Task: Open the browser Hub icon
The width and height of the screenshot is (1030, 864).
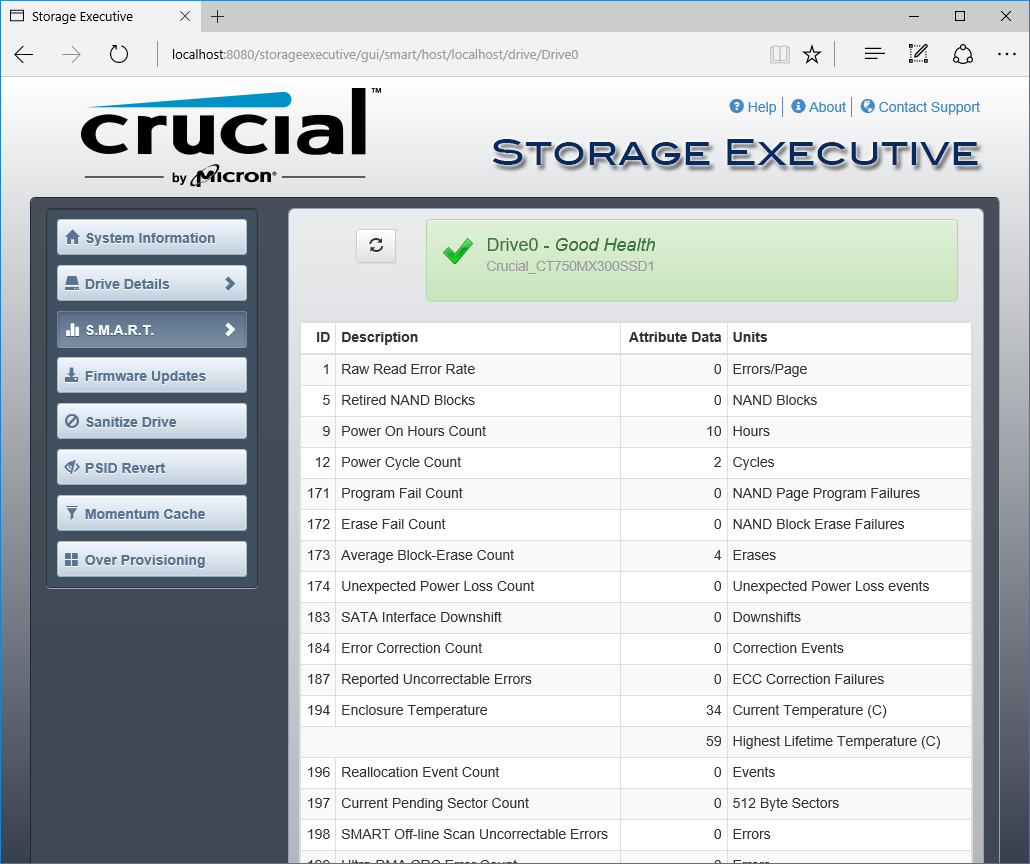Action: 874,55
